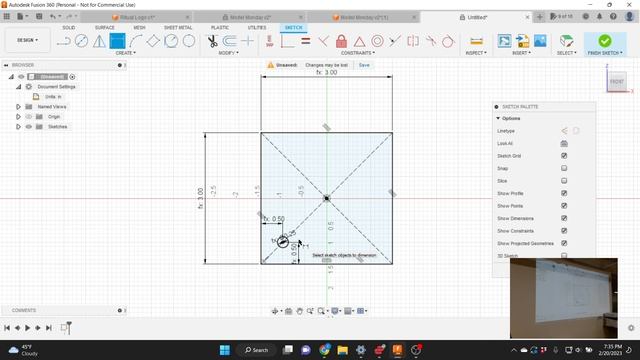The image size is (640, 360).
Task: Select the triangle polygon tool
Action: (99, 41)
